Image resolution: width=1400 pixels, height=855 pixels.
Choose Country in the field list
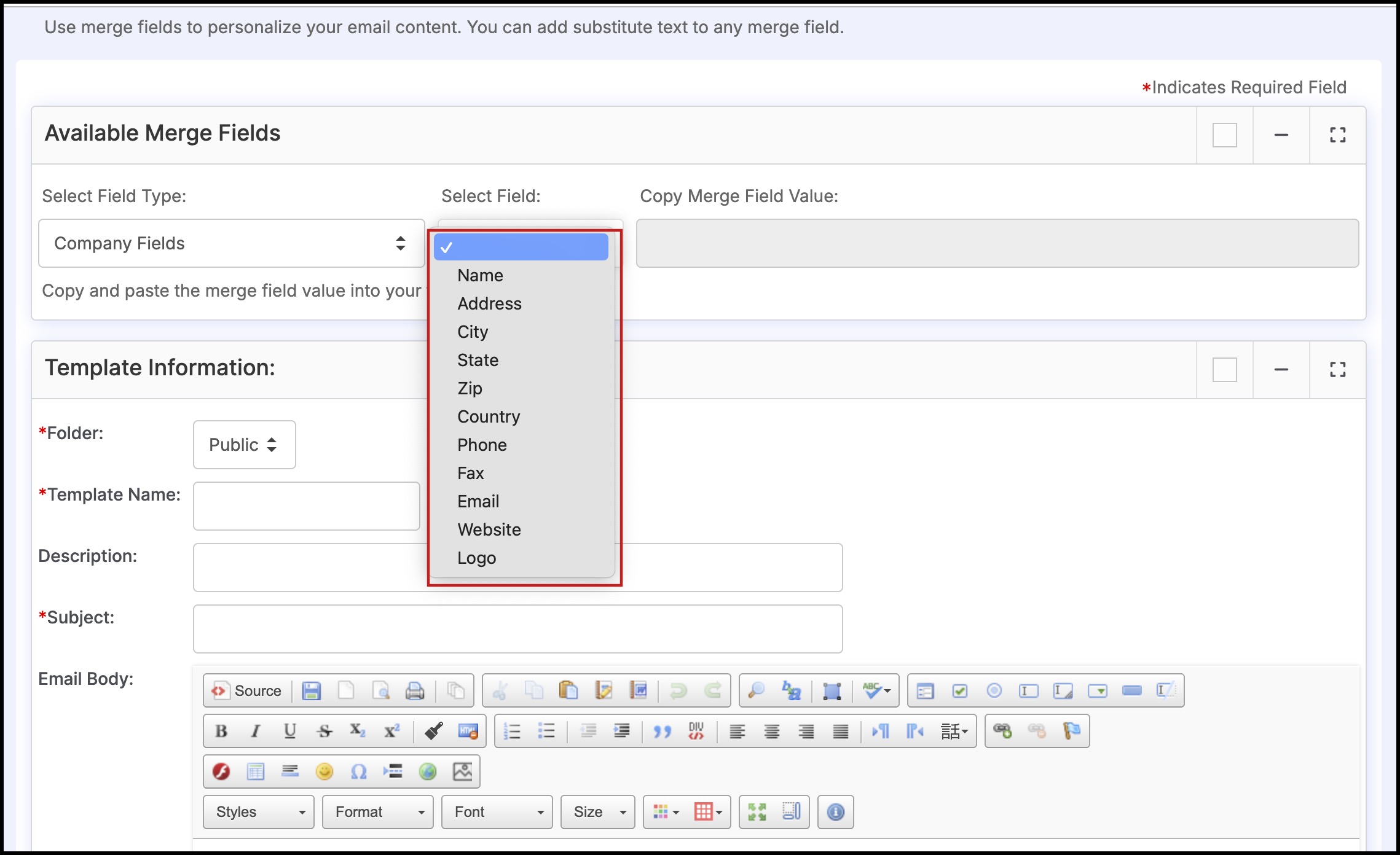[489, 416]
